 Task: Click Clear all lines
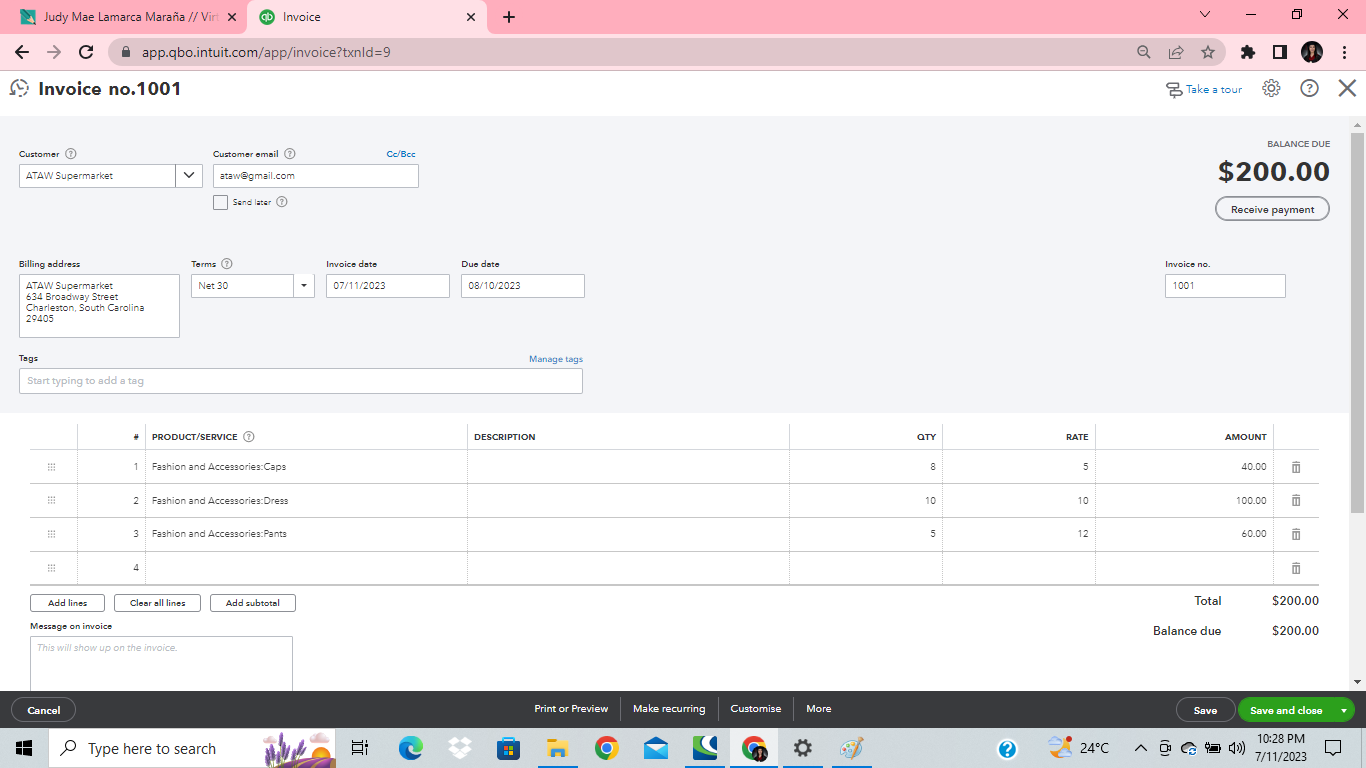157,603
